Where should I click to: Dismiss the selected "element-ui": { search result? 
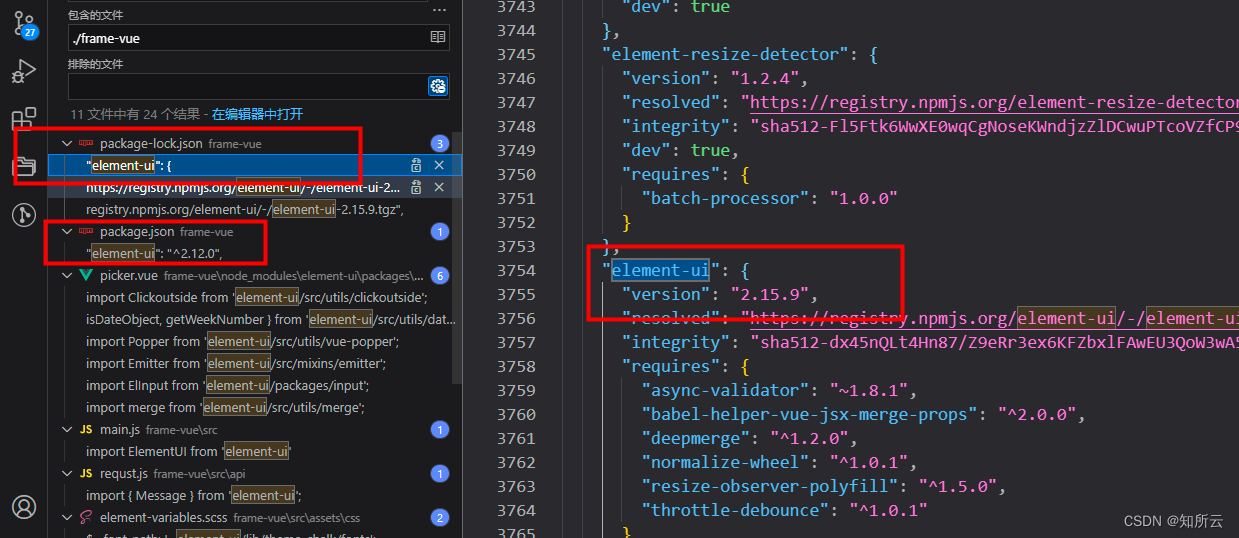[x=439, y=165]
